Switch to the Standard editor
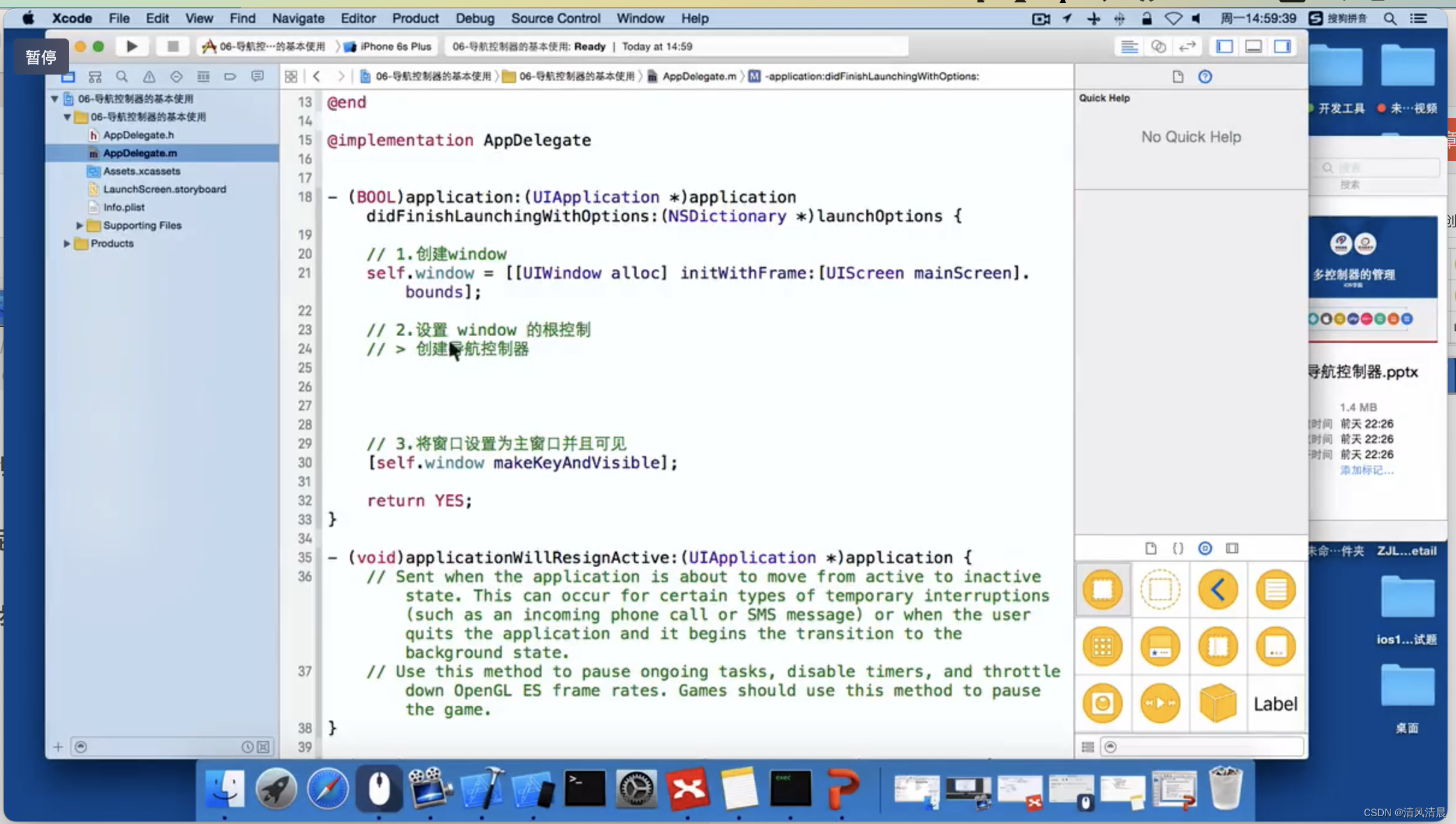Screen dimensions: 1456x824 (1129, 46)
